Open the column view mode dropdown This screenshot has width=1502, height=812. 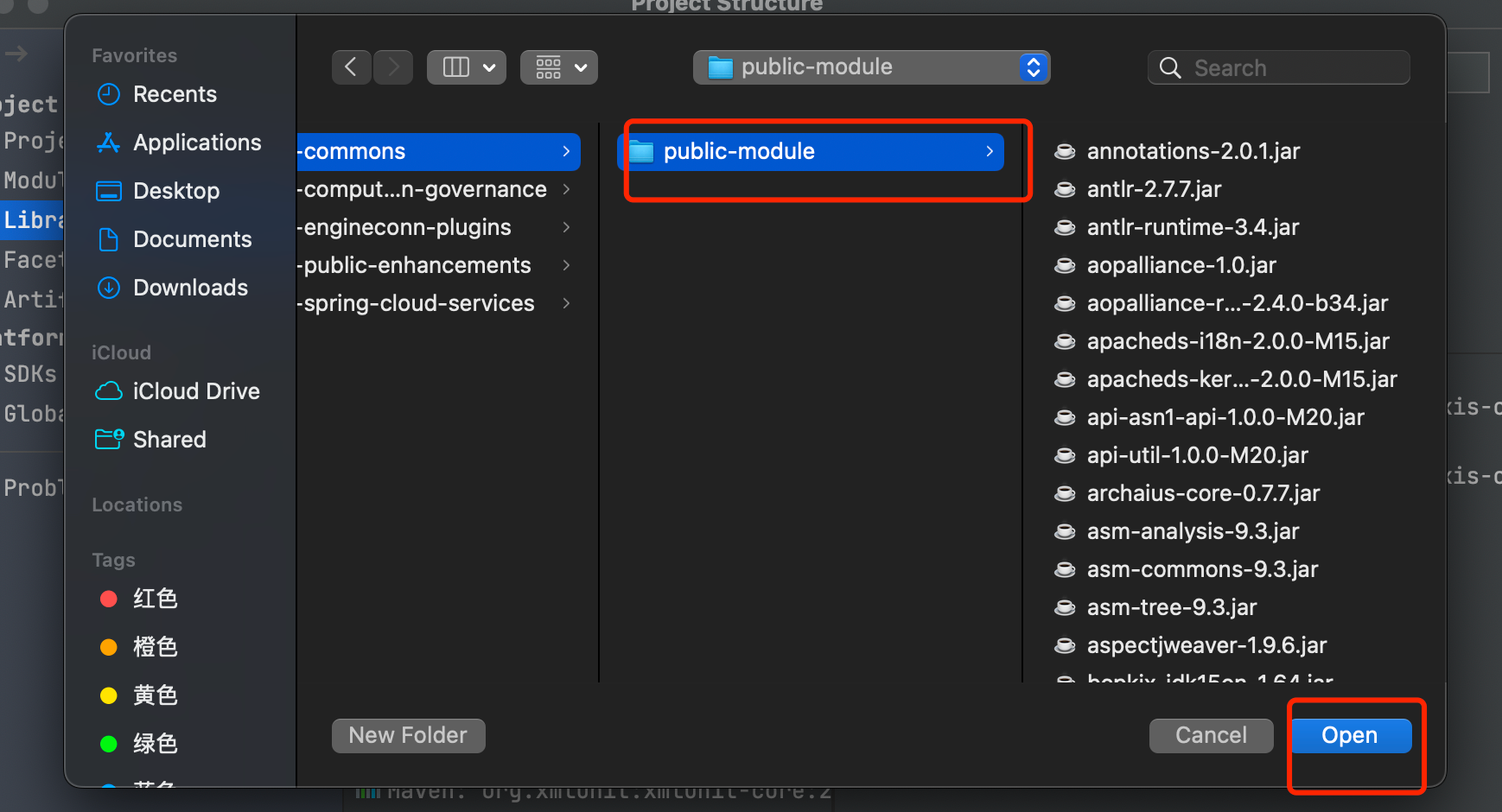coord(467,67)
